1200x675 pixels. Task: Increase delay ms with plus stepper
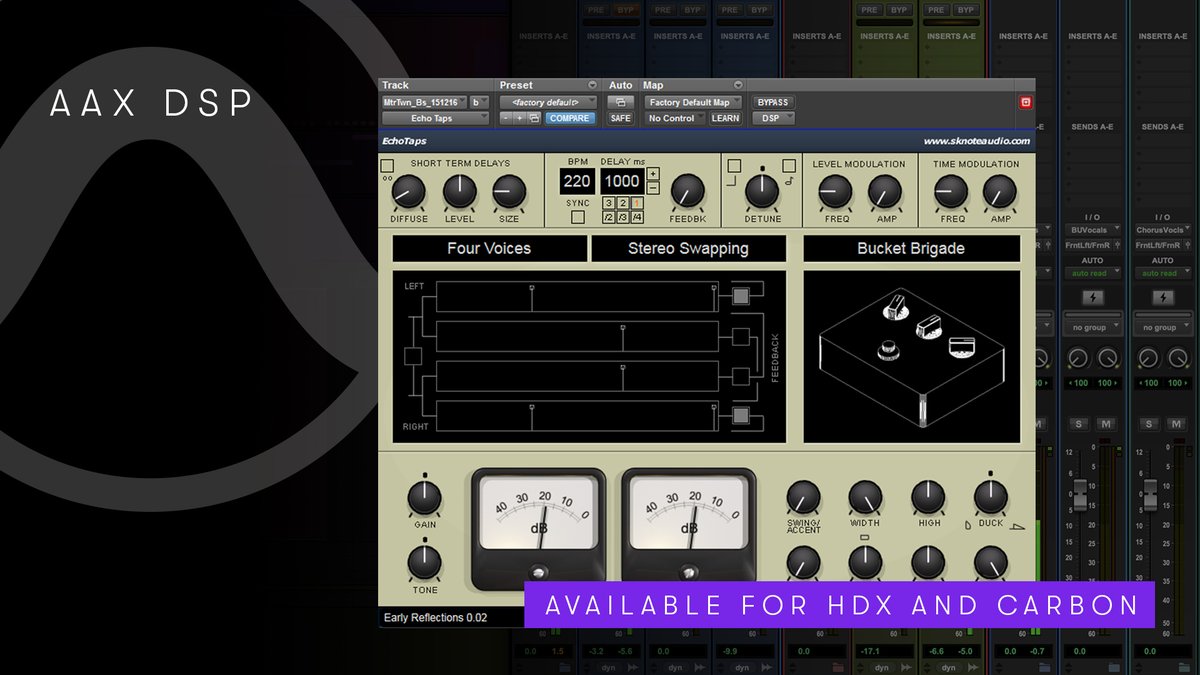point(653,175)
